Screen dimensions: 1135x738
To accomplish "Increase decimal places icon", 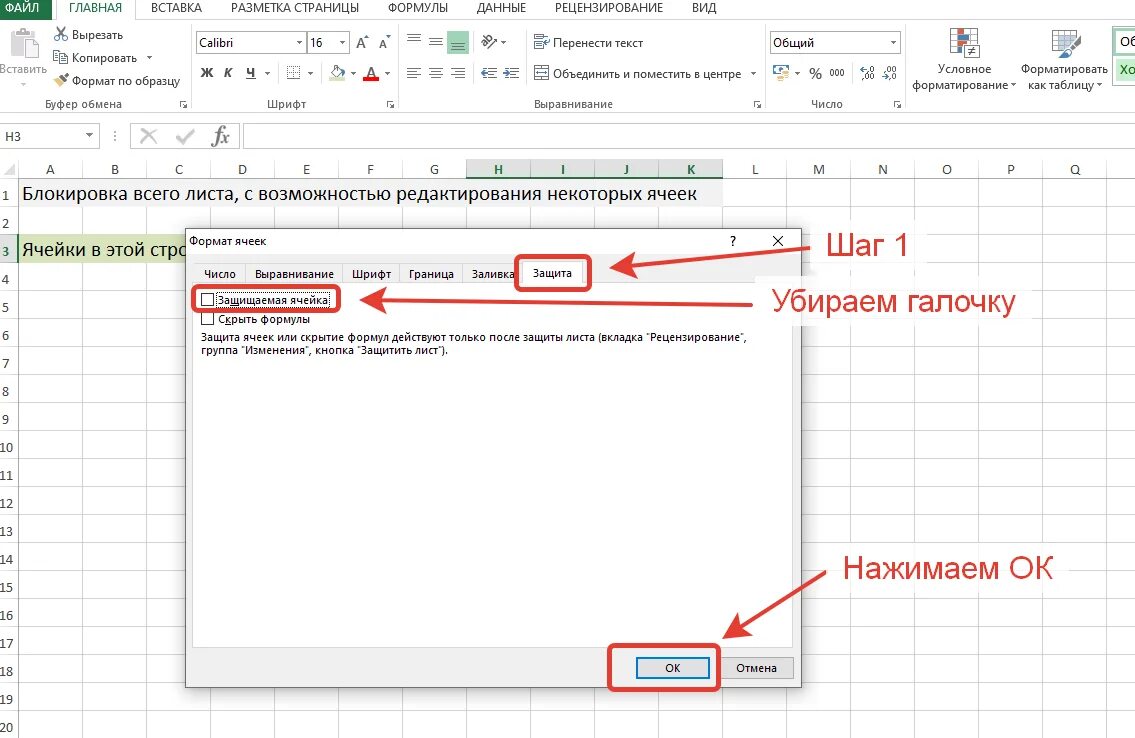I will [867, 73].
